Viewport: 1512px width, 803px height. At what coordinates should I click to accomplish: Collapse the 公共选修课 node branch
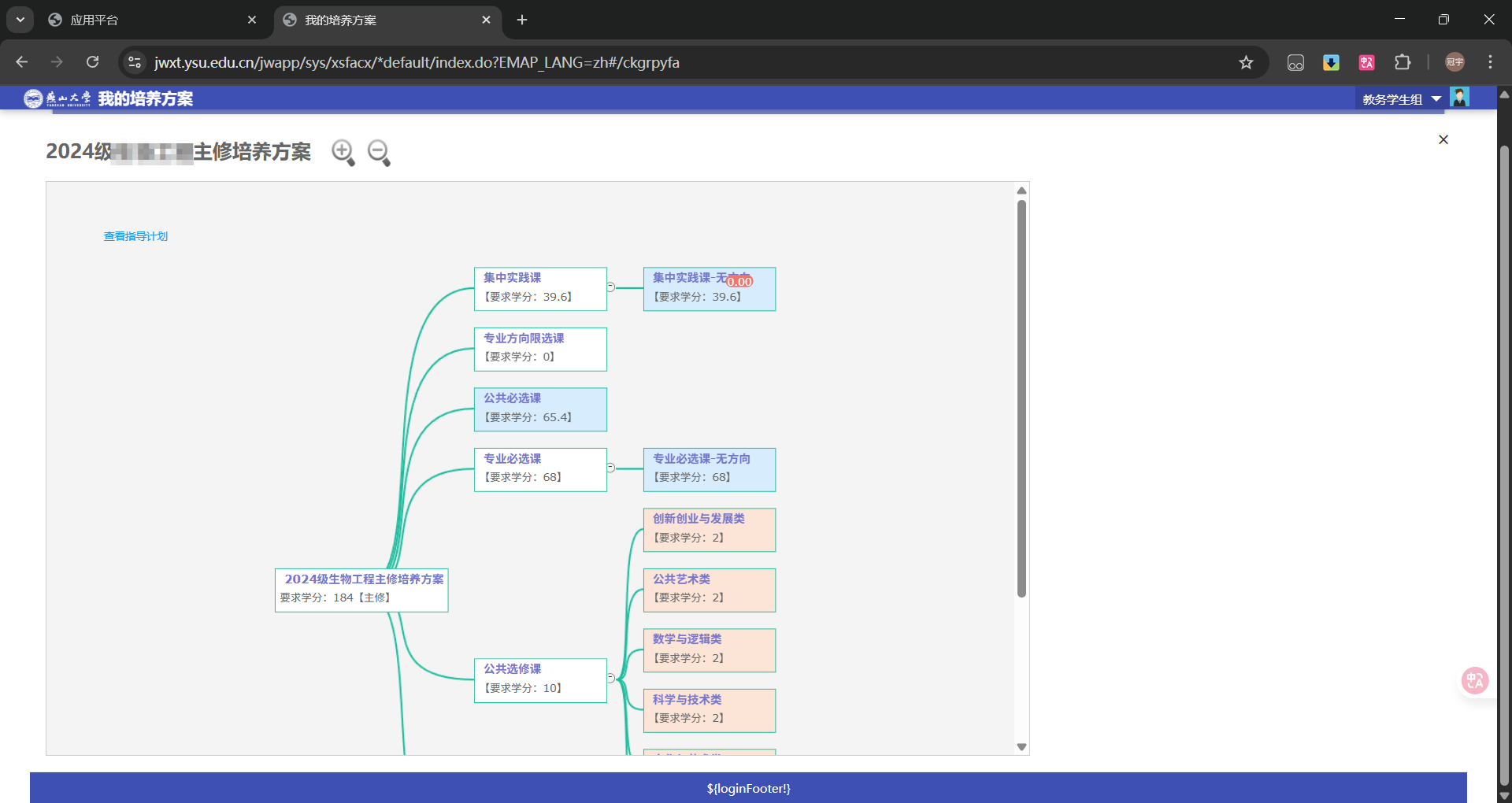tap(611, 678)
